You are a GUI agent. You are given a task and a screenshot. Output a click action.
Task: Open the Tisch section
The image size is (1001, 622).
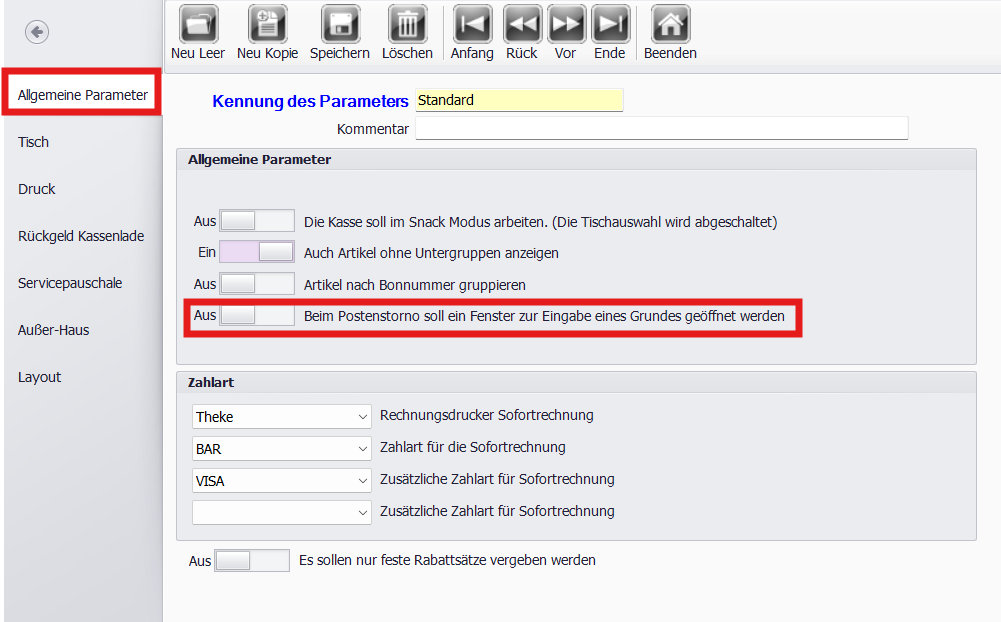(x=33, y=142)
